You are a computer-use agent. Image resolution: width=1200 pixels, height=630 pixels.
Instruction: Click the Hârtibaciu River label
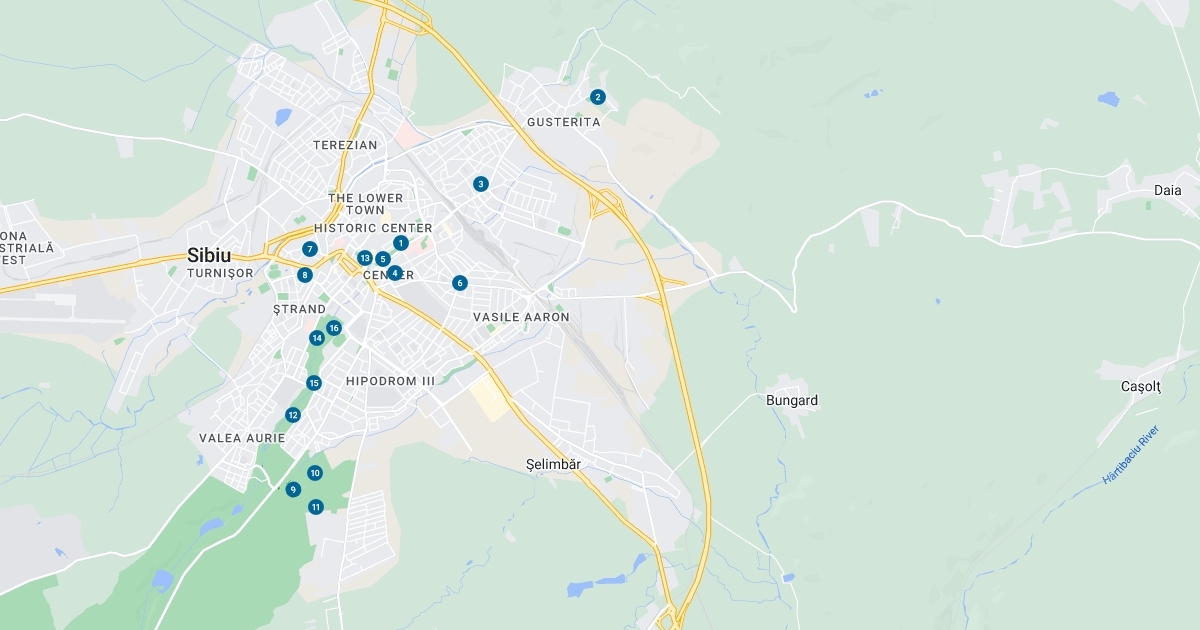point(1130,455)
